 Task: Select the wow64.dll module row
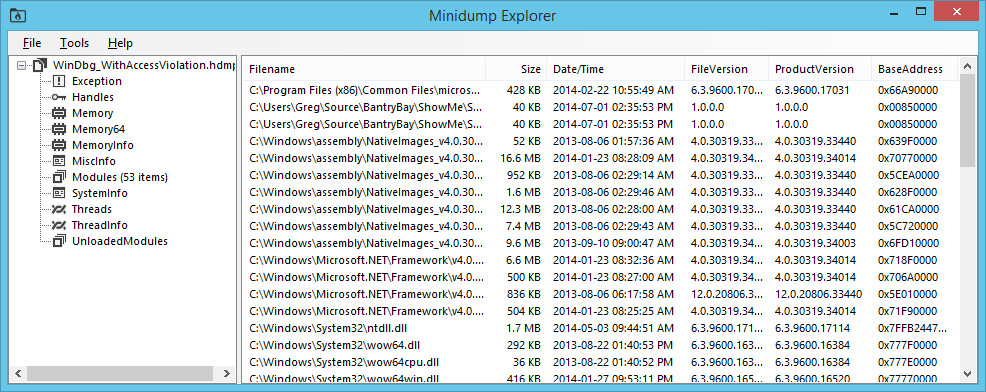point(601,345)
